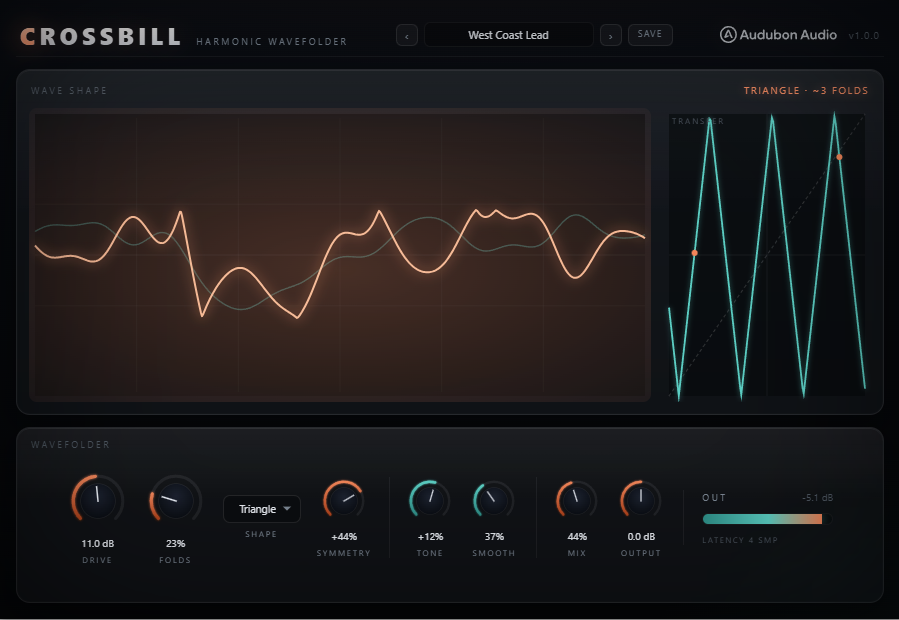Click the Smooth knob
The image size is (899, 620).
(494, 501)
